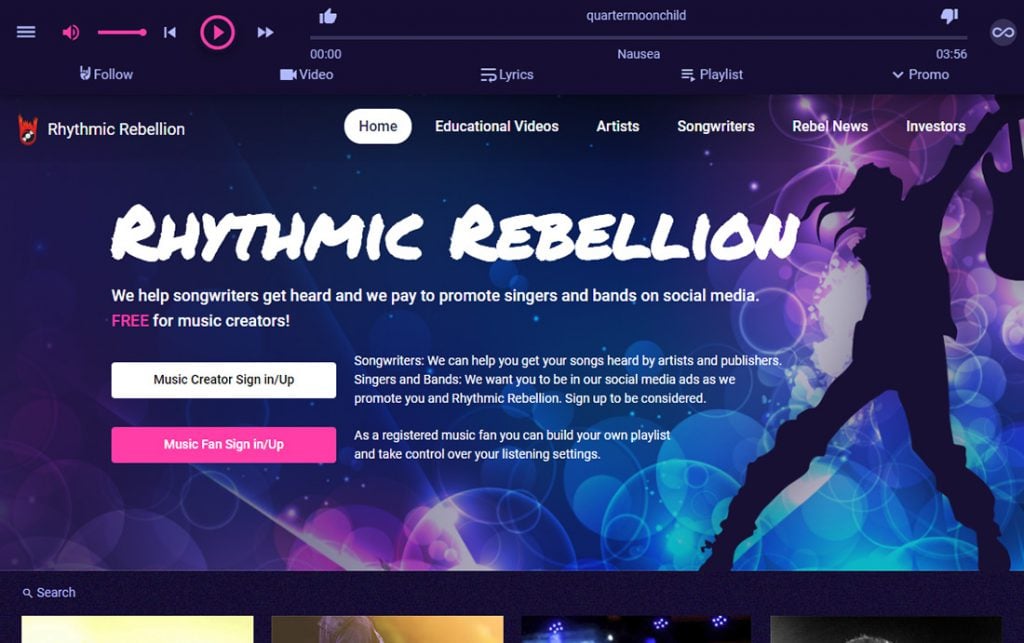Viewport: 1024px width, 643px height.
Task: Click the Search field
Action: coord(50,593)
